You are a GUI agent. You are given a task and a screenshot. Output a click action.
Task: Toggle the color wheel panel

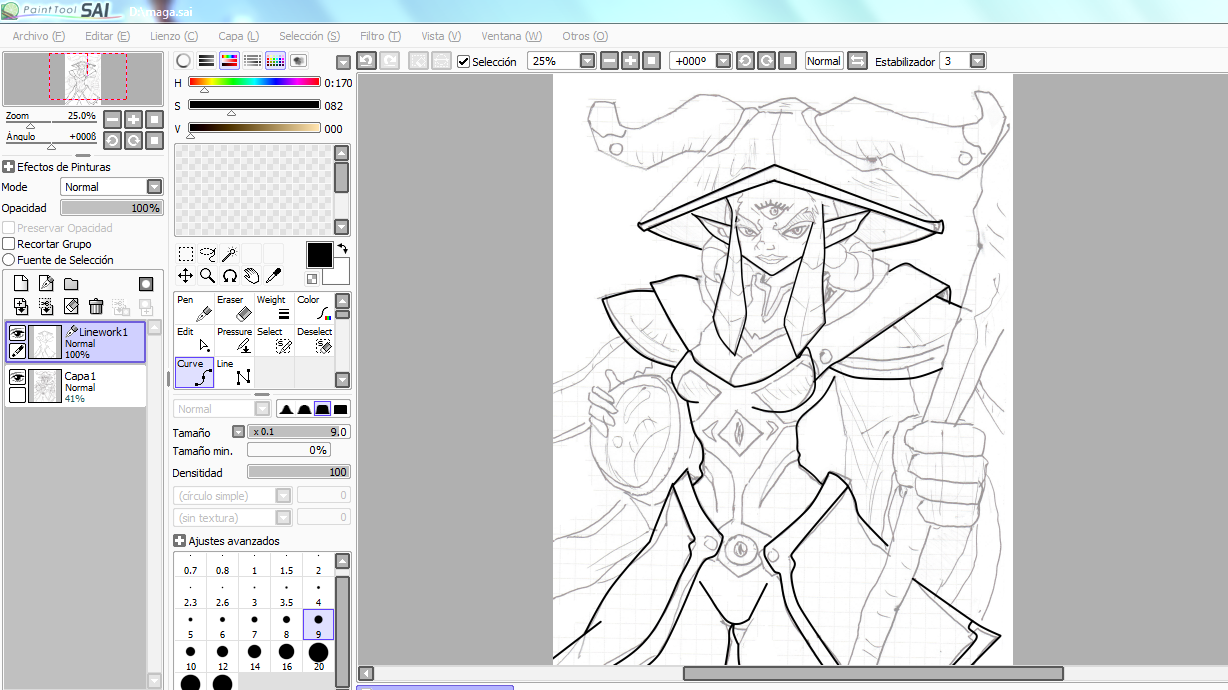pyautogui.click(x=183, y=61)
